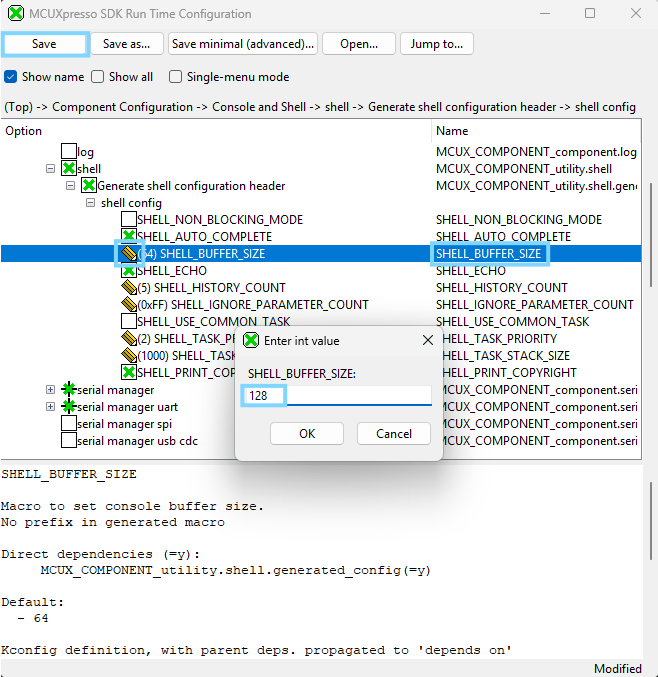658x677 pixels.
Task: Click the Name column header
Action: (x=452, y=131)
